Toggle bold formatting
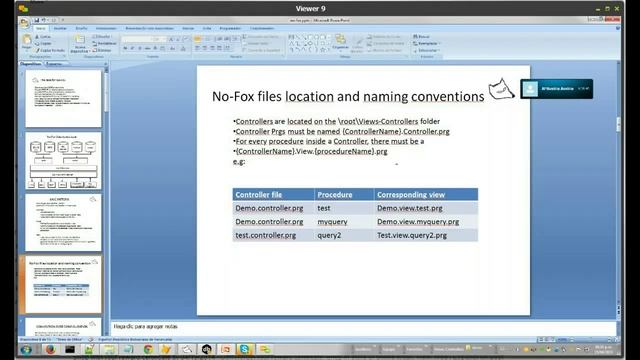The width and height of the screenshot is (640, 360). (x=125, y=48)
